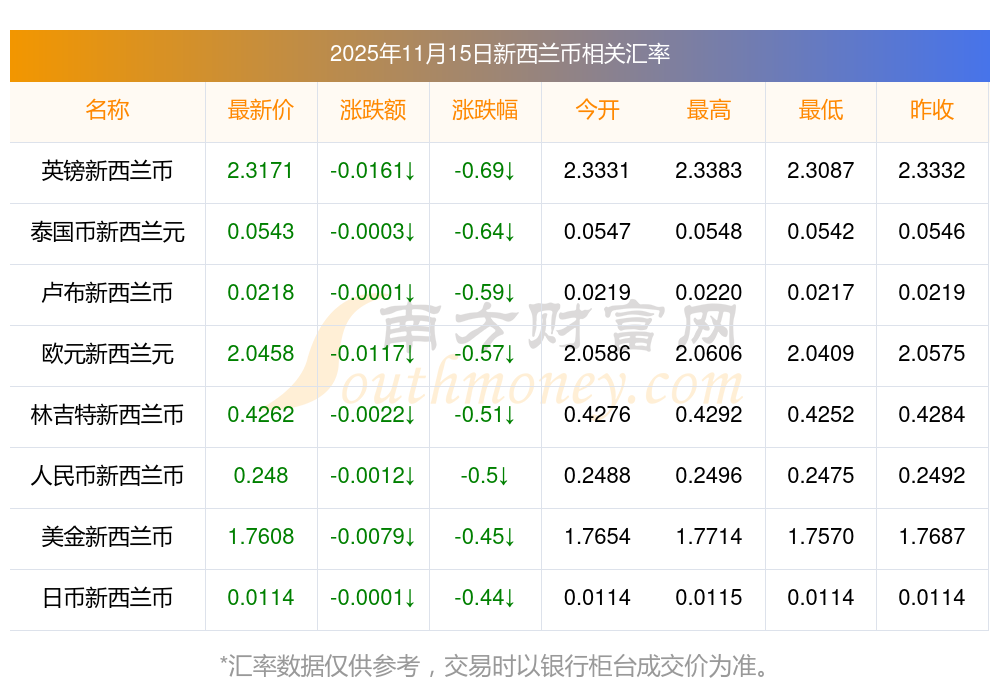
Task: Select the 人民币新西兰币 row name
Action: pyautogui.click(x=107, y=476)
